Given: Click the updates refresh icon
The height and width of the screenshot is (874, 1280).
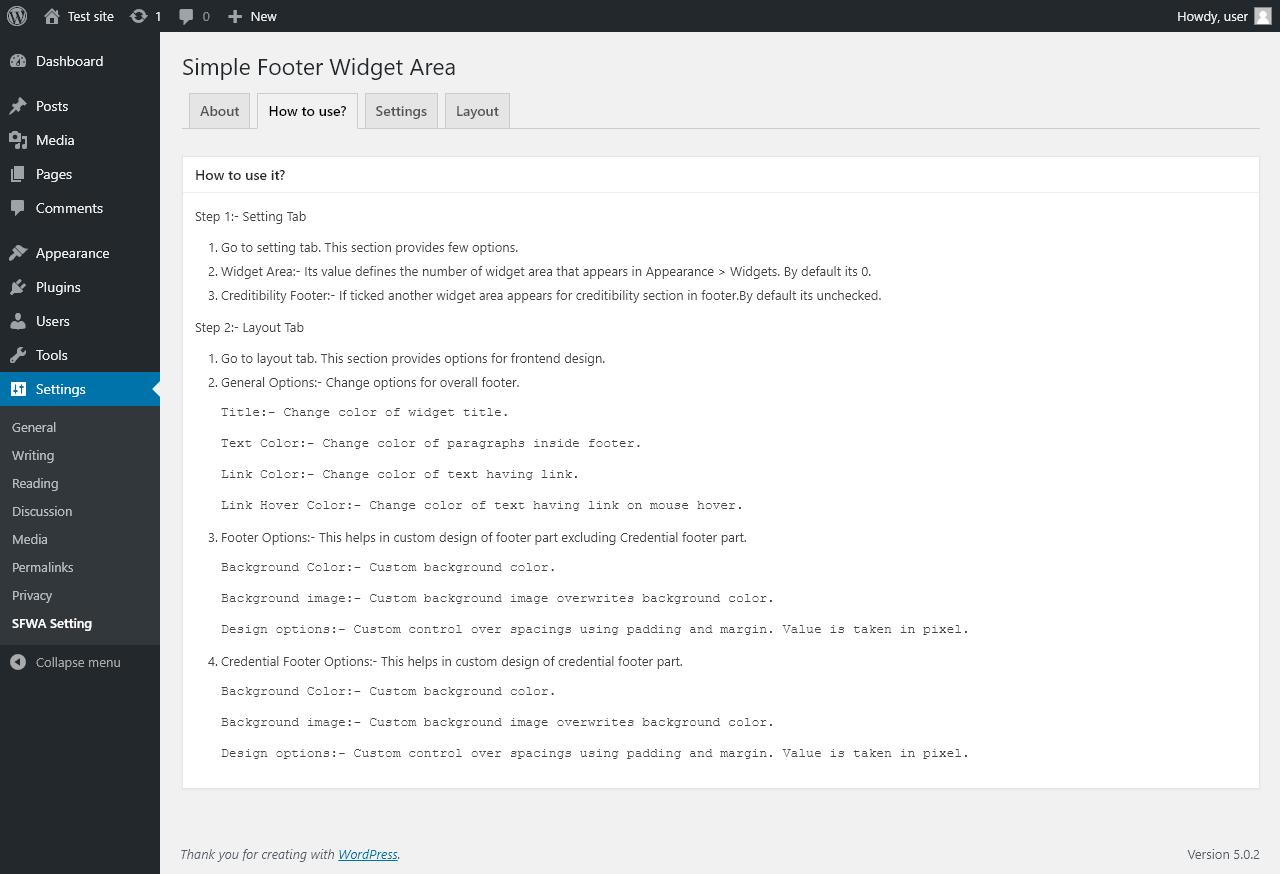Looking at the screenshot, I should [139, 16].
